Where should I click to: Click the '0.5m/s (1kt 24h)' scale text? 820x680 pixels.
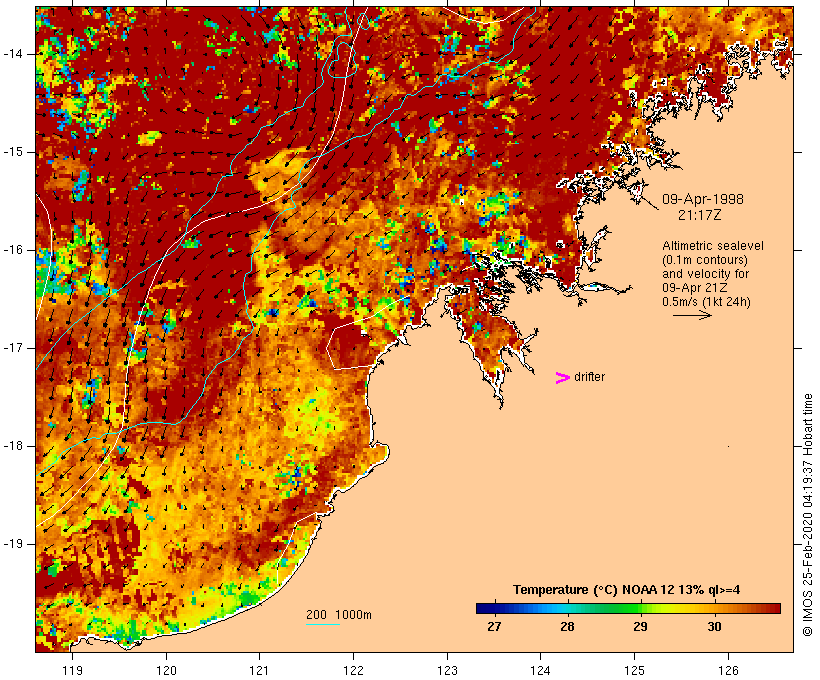pos(706,302)
